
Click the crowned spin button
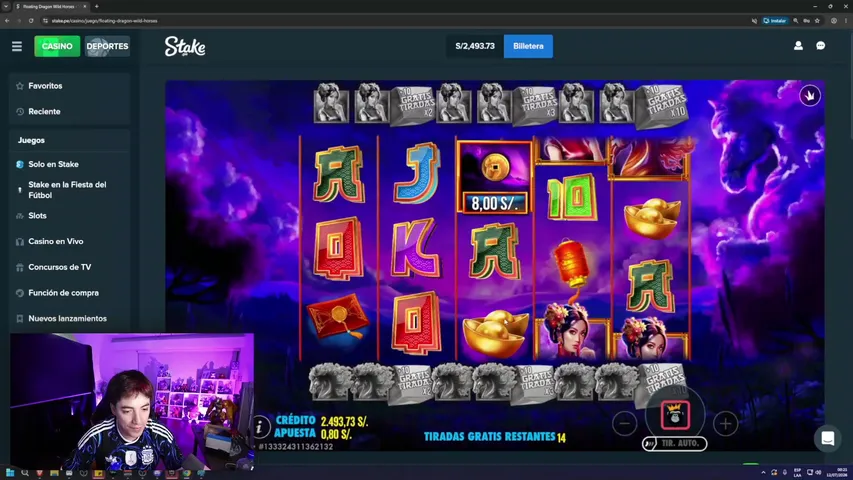675,415
